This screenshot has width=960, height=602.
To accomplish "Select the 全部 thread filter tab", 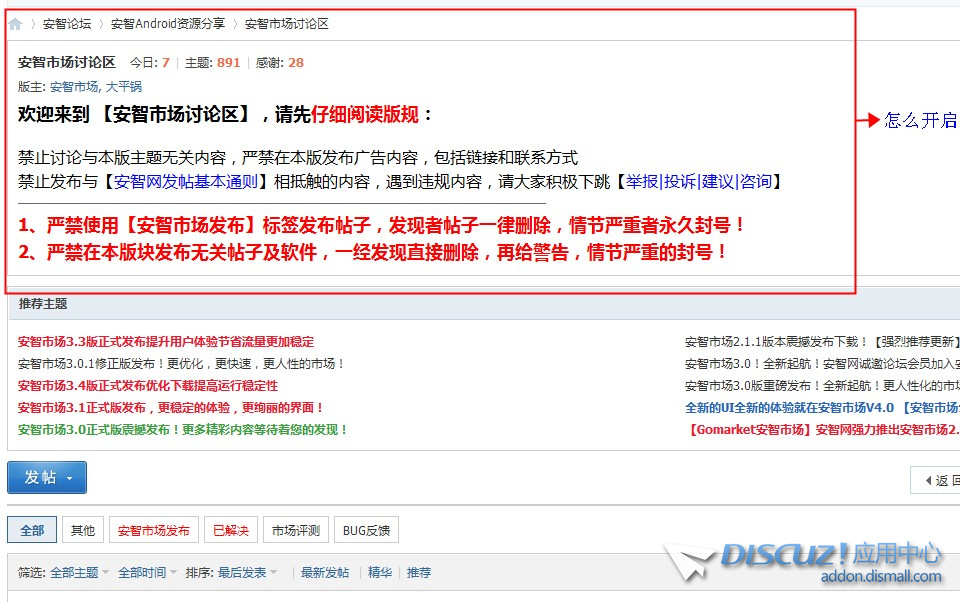I will (32, 530).
